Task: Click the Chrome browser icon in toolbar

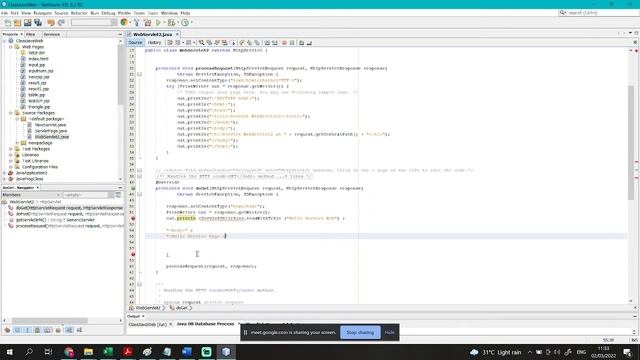Action: (x=124, y=22)
